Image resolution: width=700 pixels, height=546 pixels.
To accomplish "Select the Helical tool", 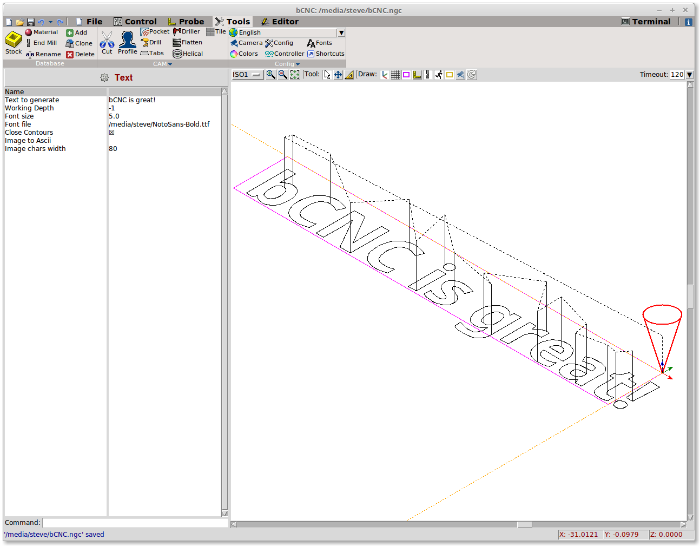I will [x=188, y=54].
